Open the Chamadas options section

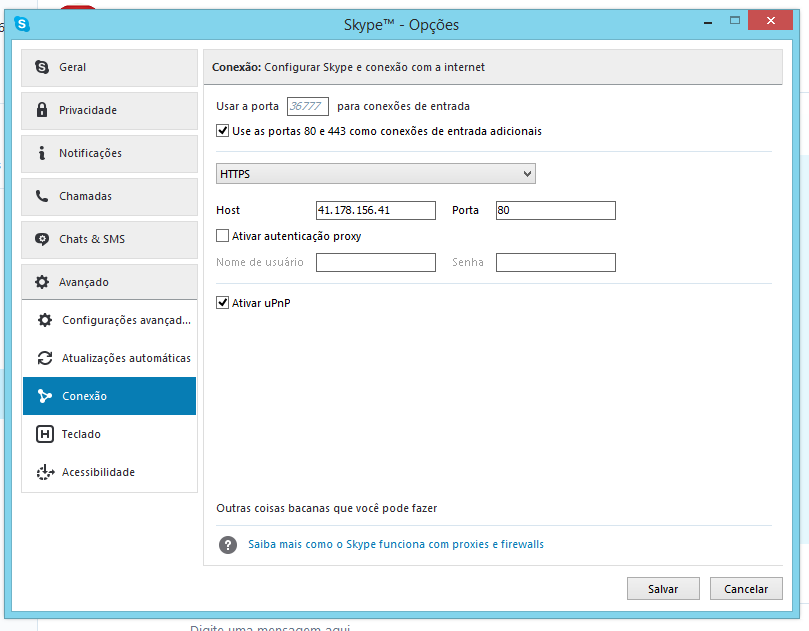point(109,197)
